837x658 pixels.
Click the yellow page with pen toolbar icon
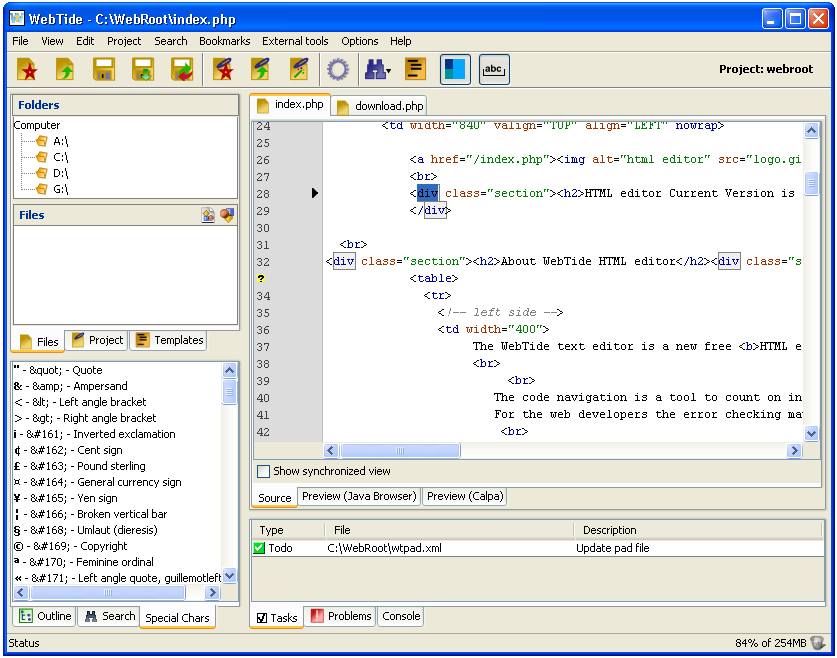[x=299, y=69]
